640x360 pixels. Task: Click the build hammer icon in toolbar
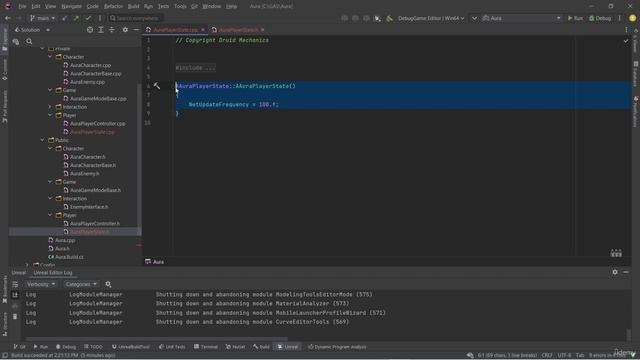[x=389, y=18]
